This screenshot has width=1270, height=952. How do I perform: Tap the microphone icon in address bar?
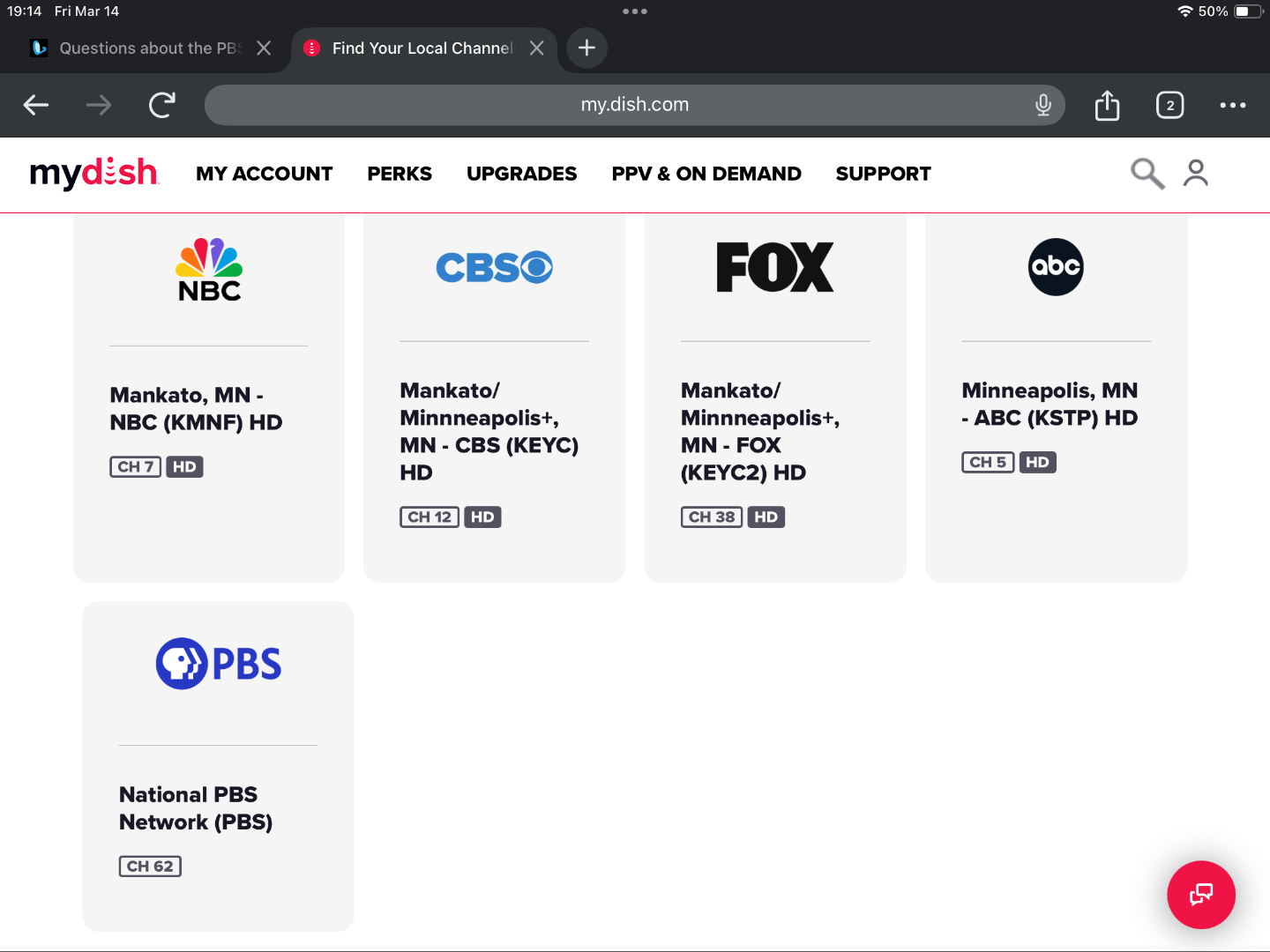(x=1042, y=105)
